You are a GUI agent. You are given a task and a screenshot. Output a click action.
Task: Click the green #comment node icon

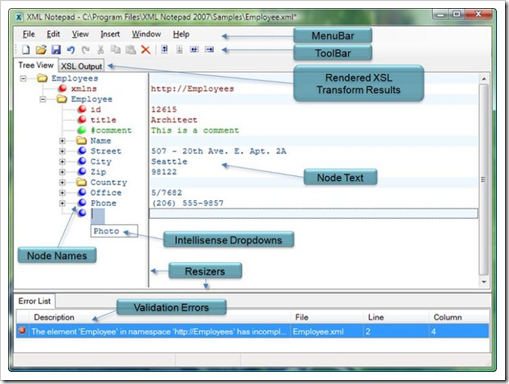pos(82,130)
